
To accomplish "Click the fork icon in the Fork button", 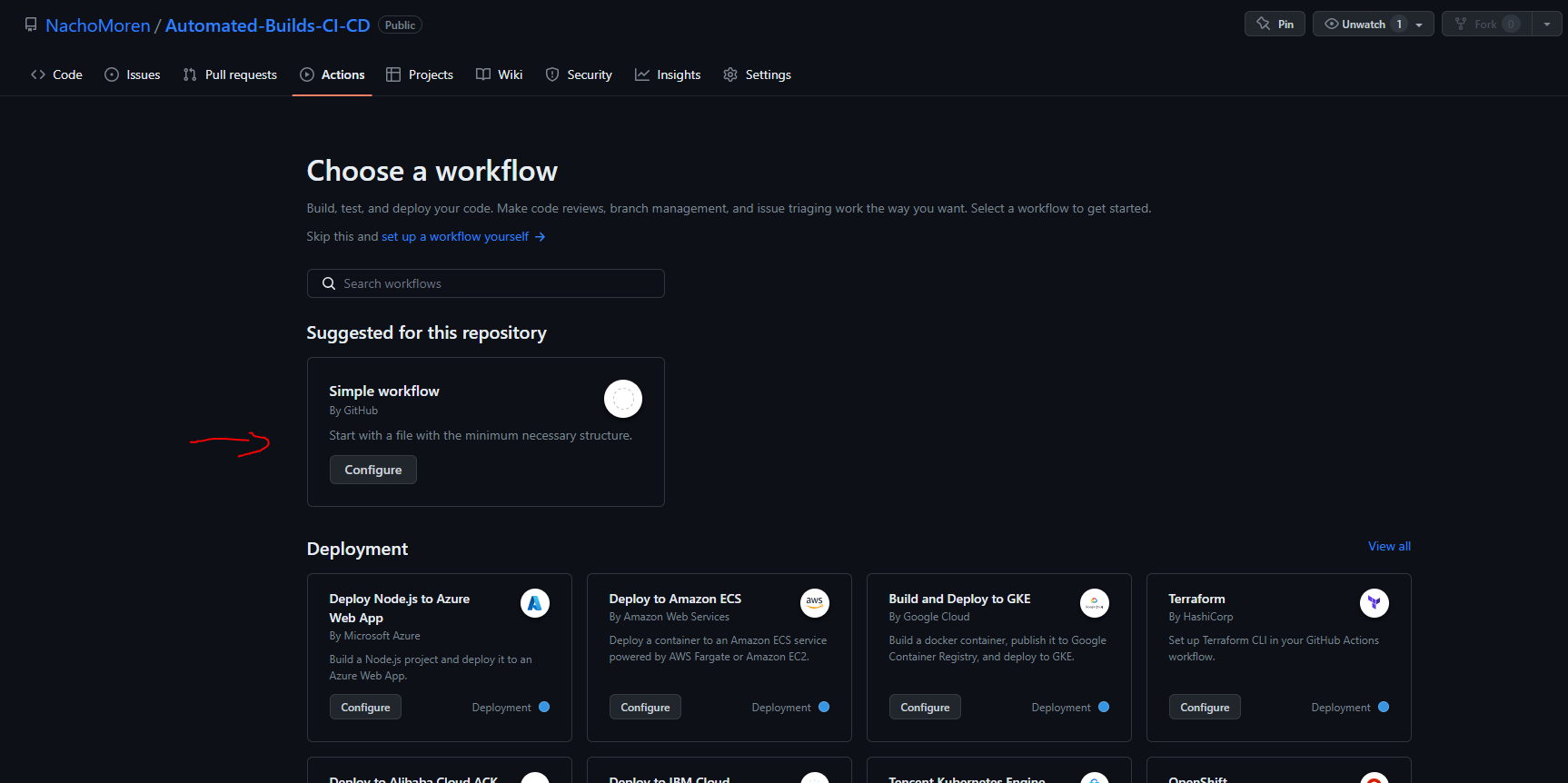I will tap(1461, 25).
